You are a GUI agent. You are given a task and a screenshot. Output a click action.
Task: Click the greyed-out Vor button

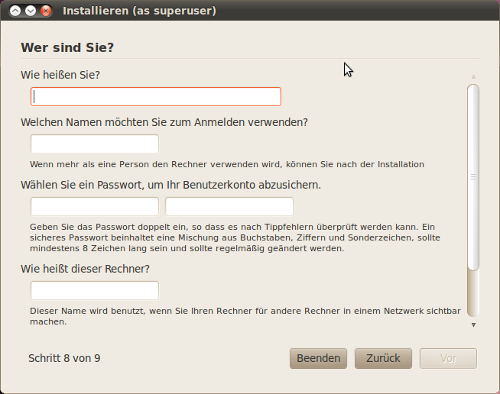(x=448, y=358)
